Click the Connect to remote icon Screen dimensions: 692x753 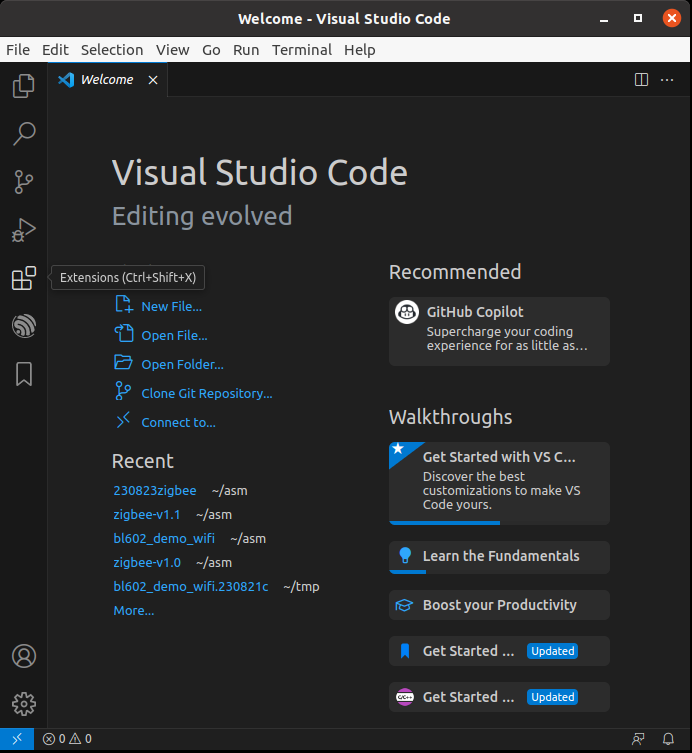(123, 420)
